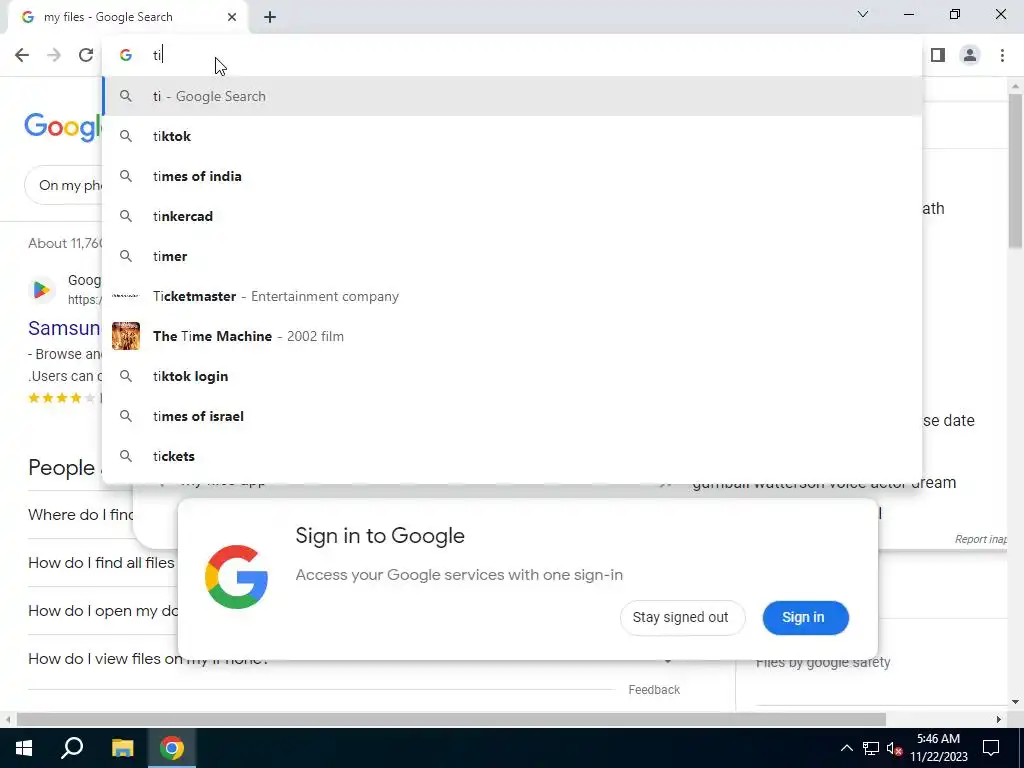The height and width of the screenshot is (768, 1024).
Task: Reload the page with the refresh icon
Action: point(86,55)
